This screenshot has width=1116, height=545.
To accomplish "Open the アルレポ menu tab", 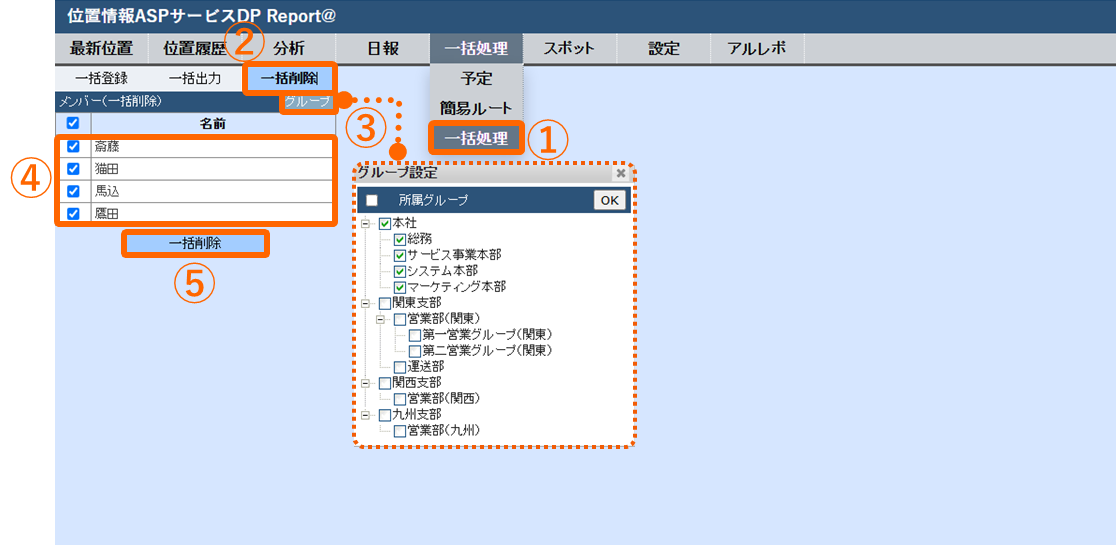I will pos(757,49).
